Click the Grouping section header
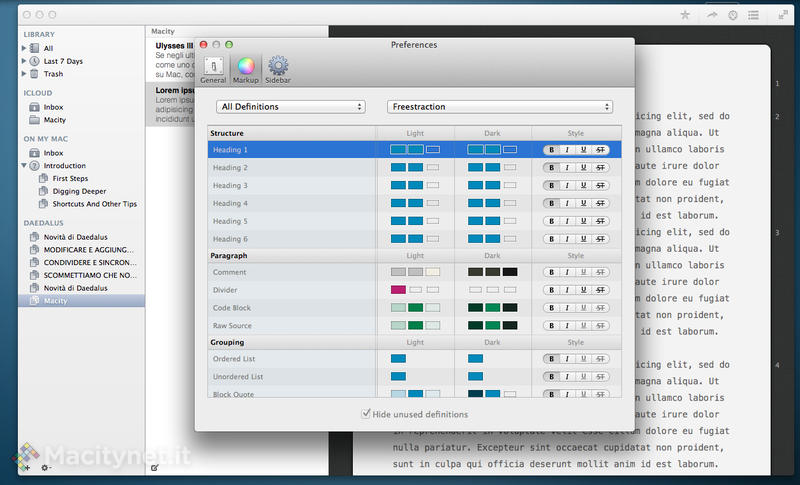800x485 pixels. click(227, 342)
